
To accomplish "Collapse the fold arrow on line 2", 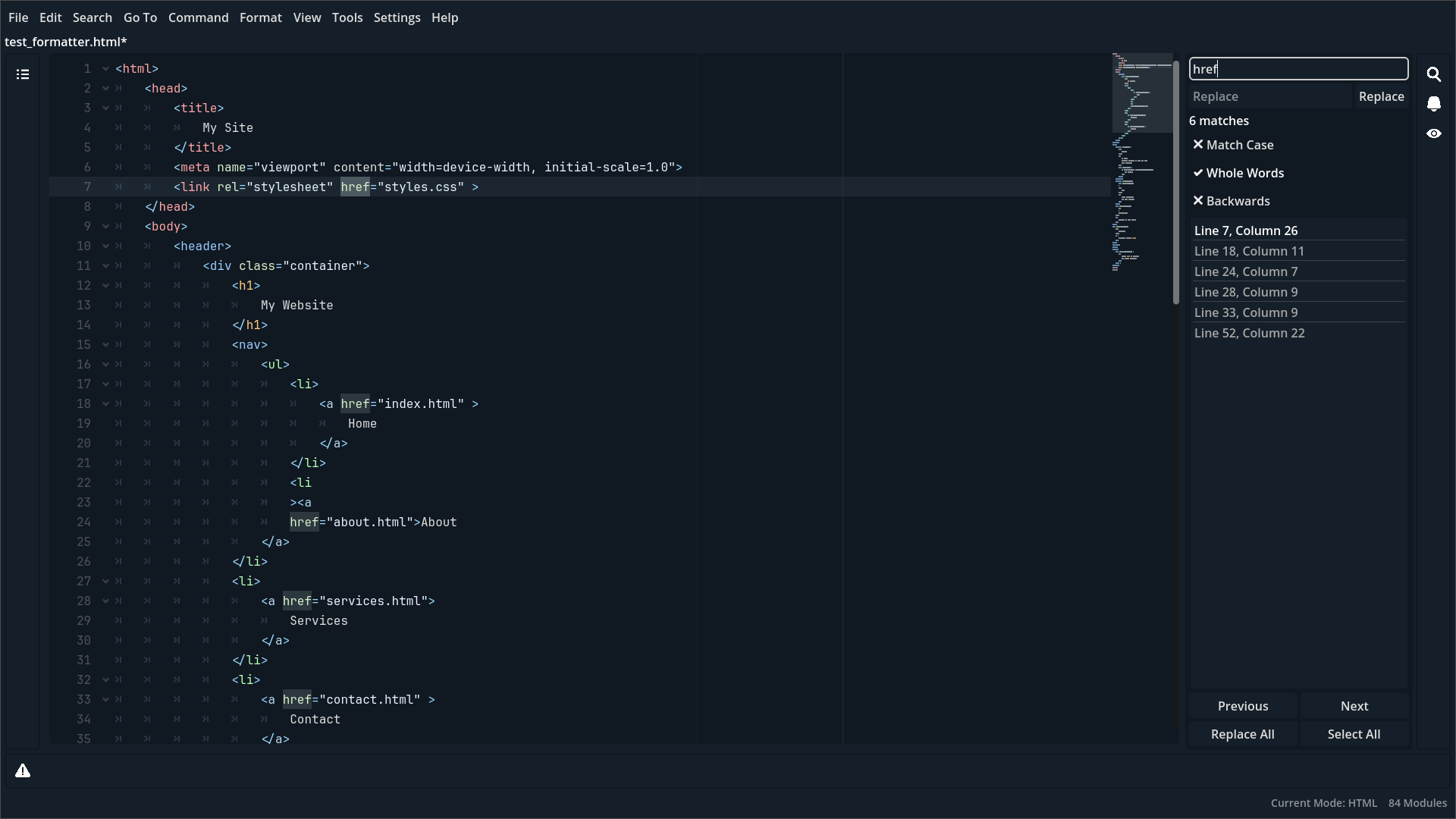I will tap(105, 88).
